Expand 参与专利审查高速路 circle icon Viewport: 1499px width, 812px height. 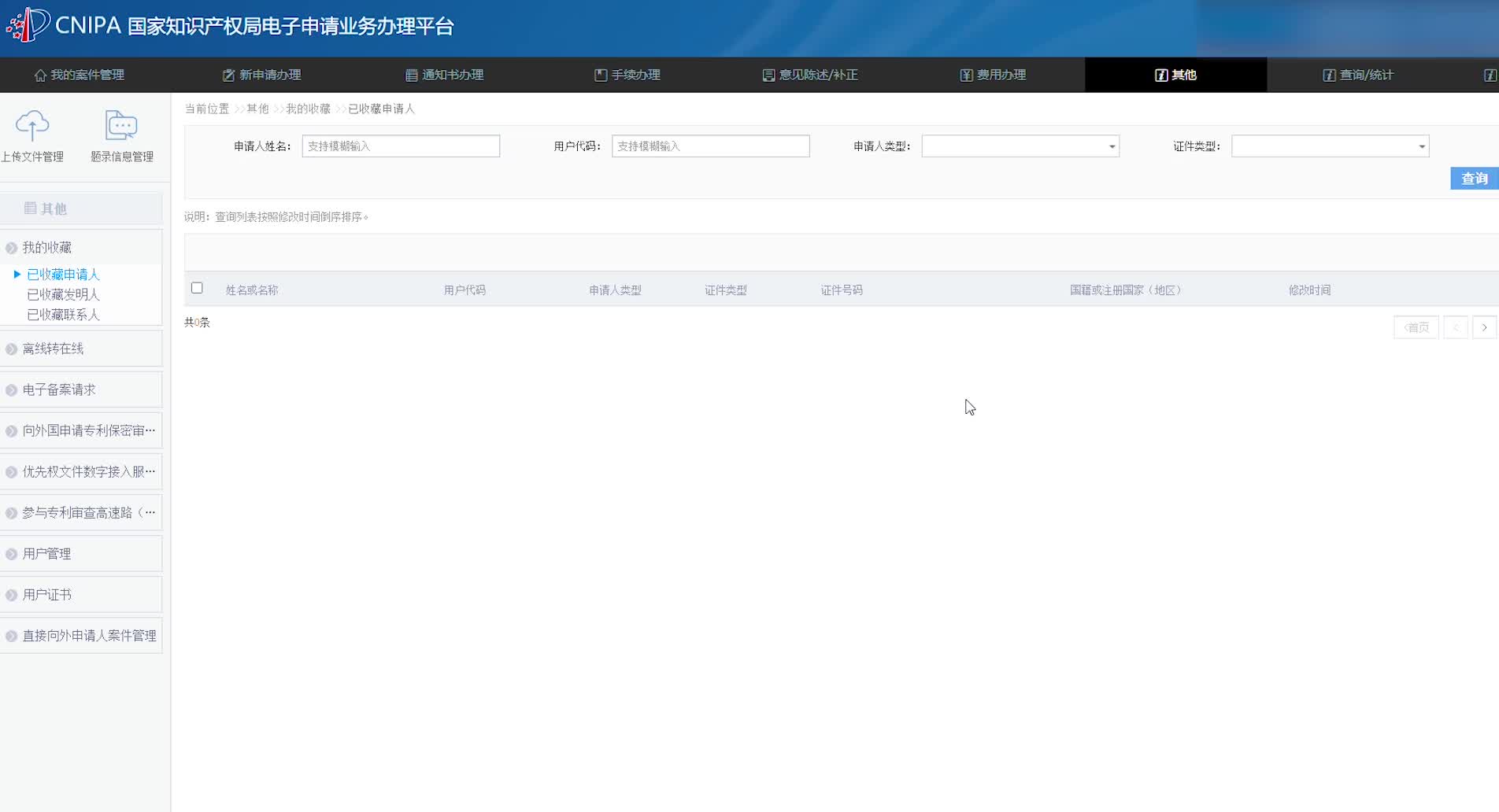12,513
